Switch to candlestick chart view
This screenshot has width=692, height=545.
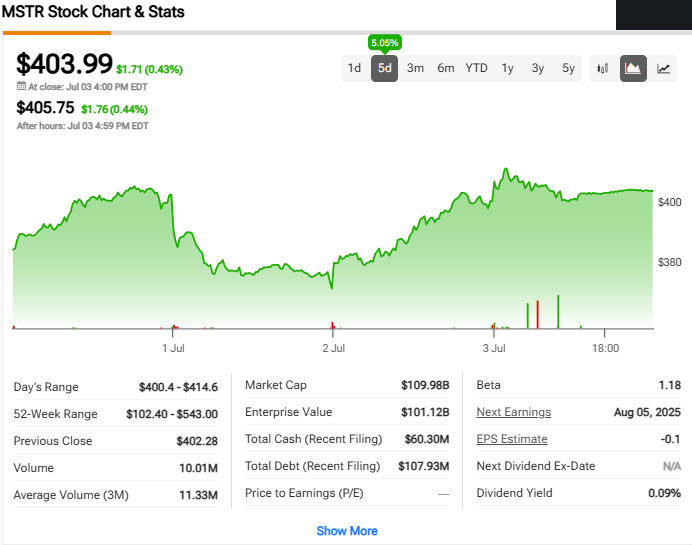pos(603,68)
